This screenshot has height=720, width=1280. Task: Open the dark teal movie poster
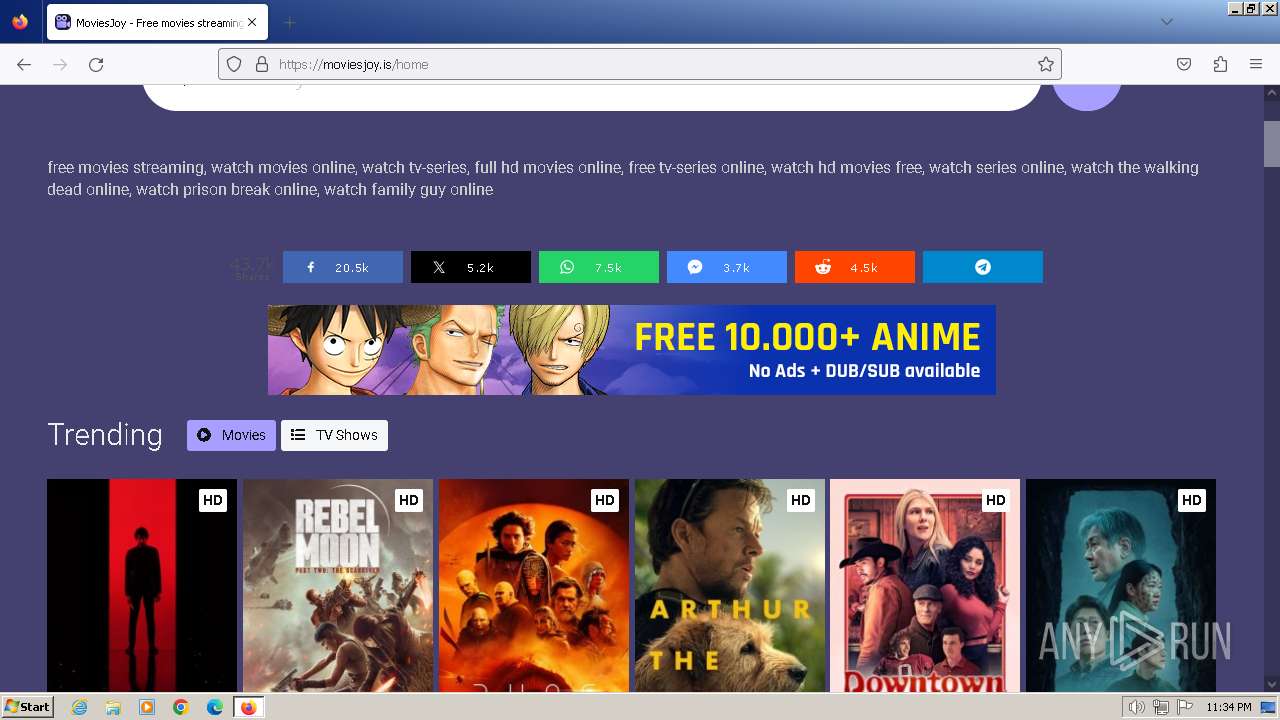pos(1121,585)
